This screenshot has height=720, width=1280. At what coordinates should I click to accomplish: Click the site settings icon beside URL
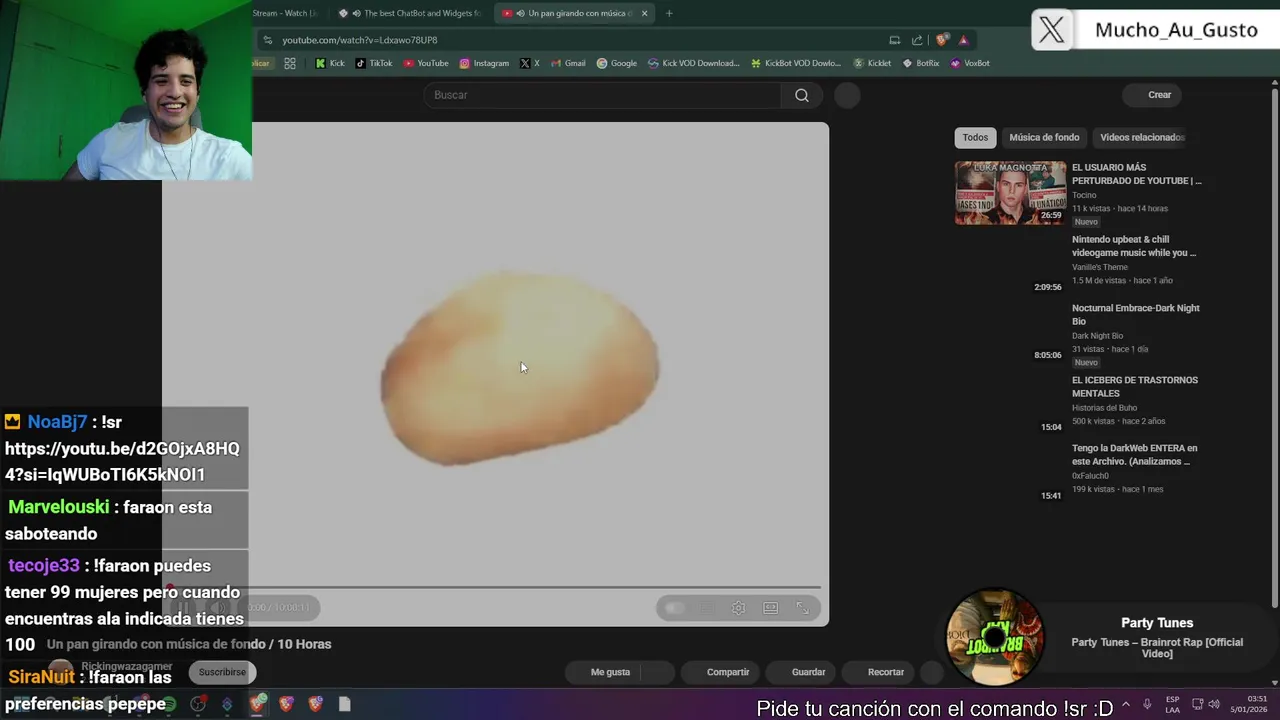coord(267,40)
